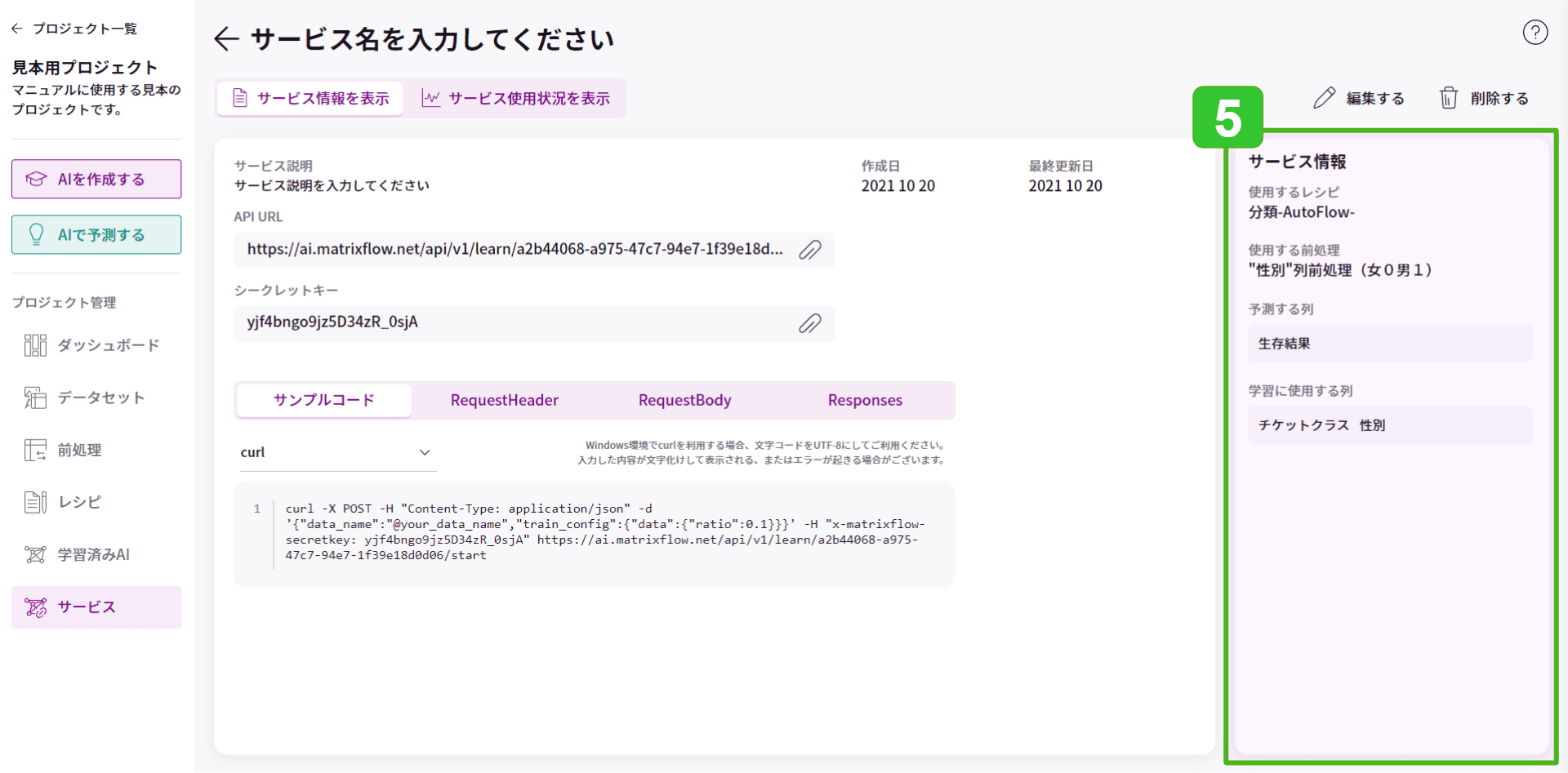
Task: Copy secret key with the clip icon
Action: 809,323
